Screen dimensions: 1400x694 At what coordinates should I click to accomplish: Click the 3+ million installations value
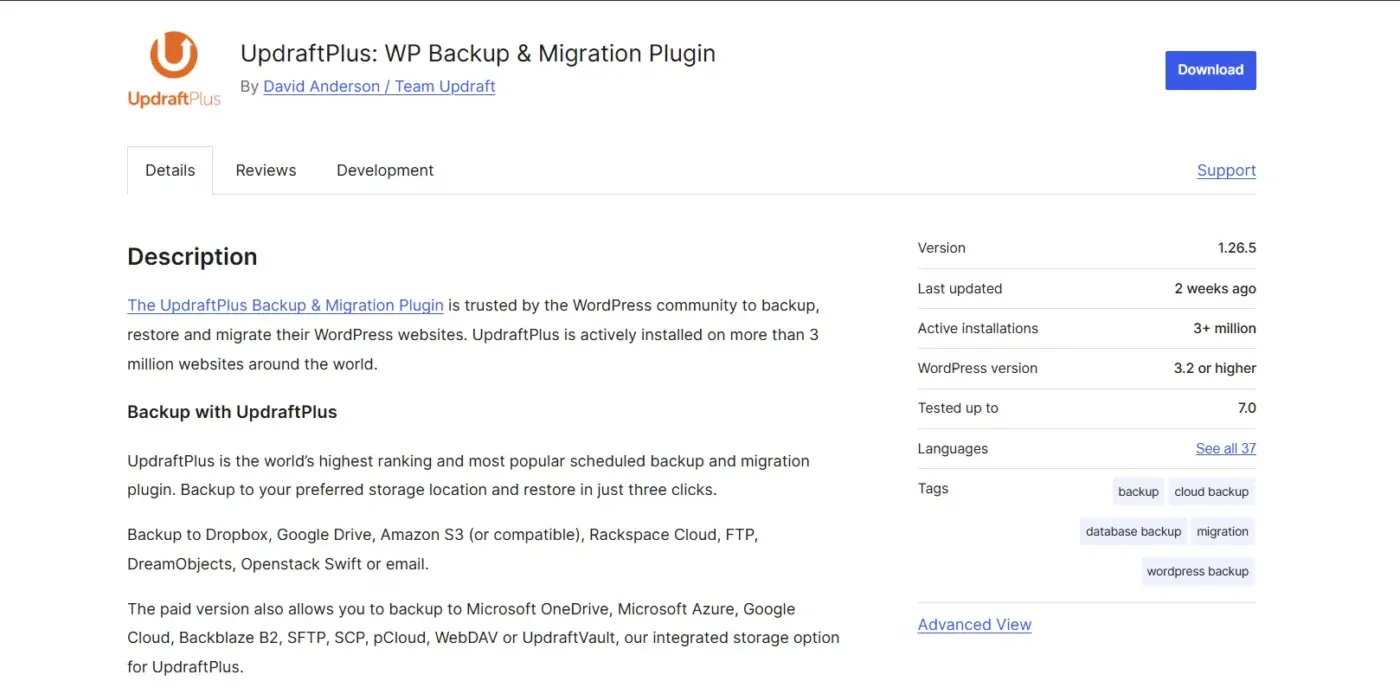point(1224,328)
